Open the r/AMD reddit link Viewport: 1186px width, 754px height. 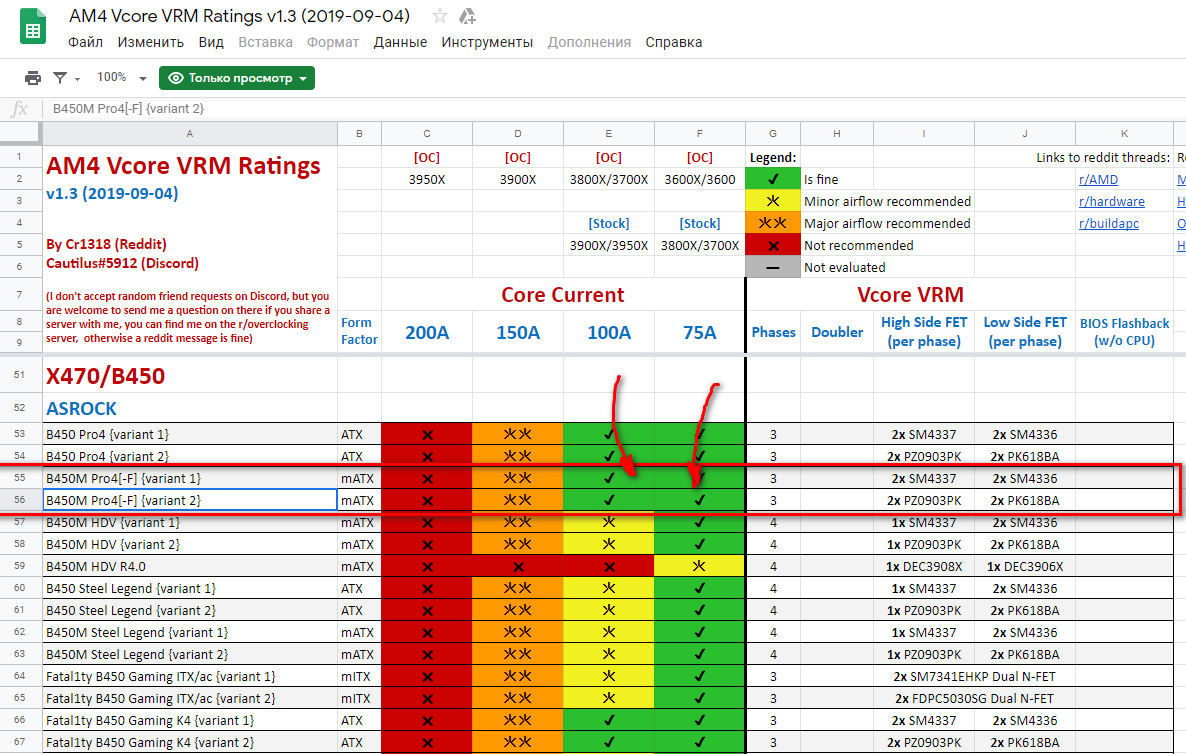[1098, 180]
